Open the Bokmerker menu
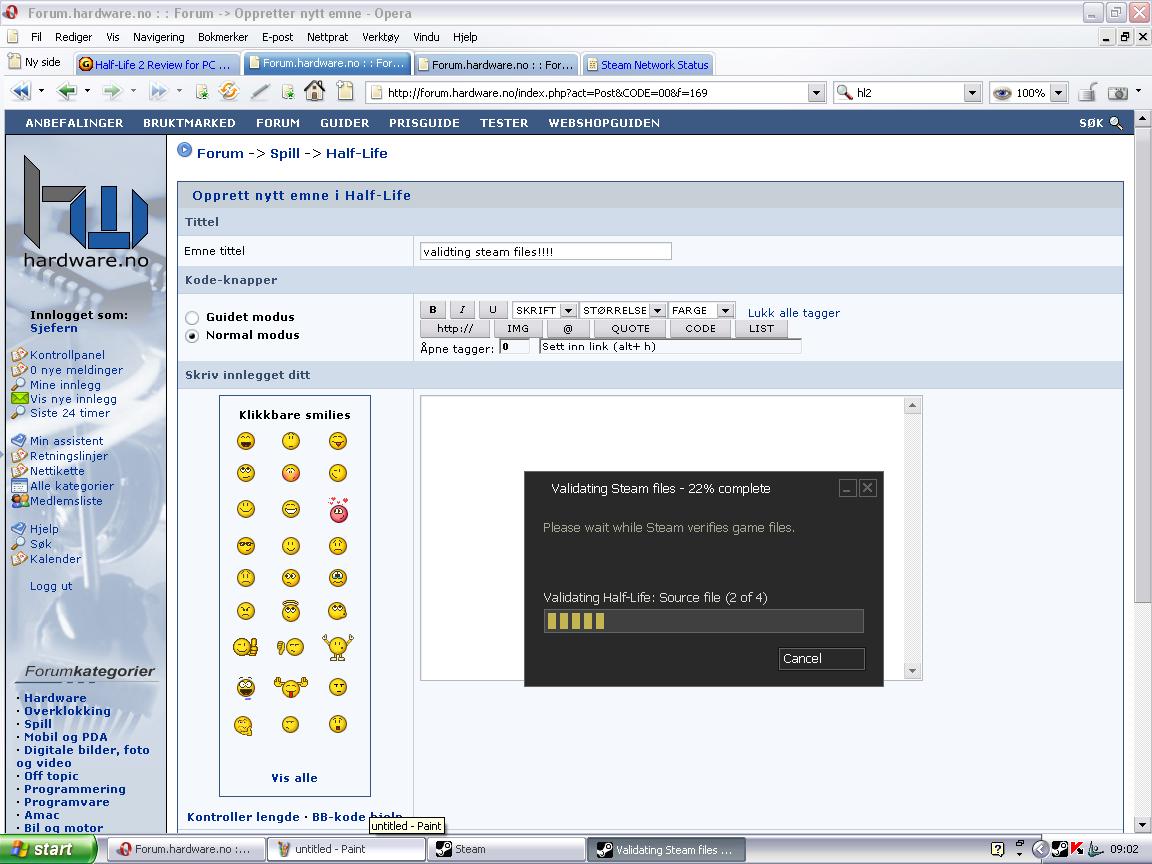This screenshot has width=1152, height=864. point(223,37)
